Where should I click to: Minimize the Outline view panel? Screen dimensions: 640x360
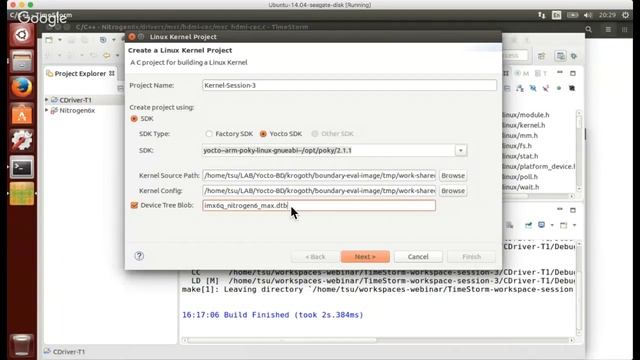point(560,73)
